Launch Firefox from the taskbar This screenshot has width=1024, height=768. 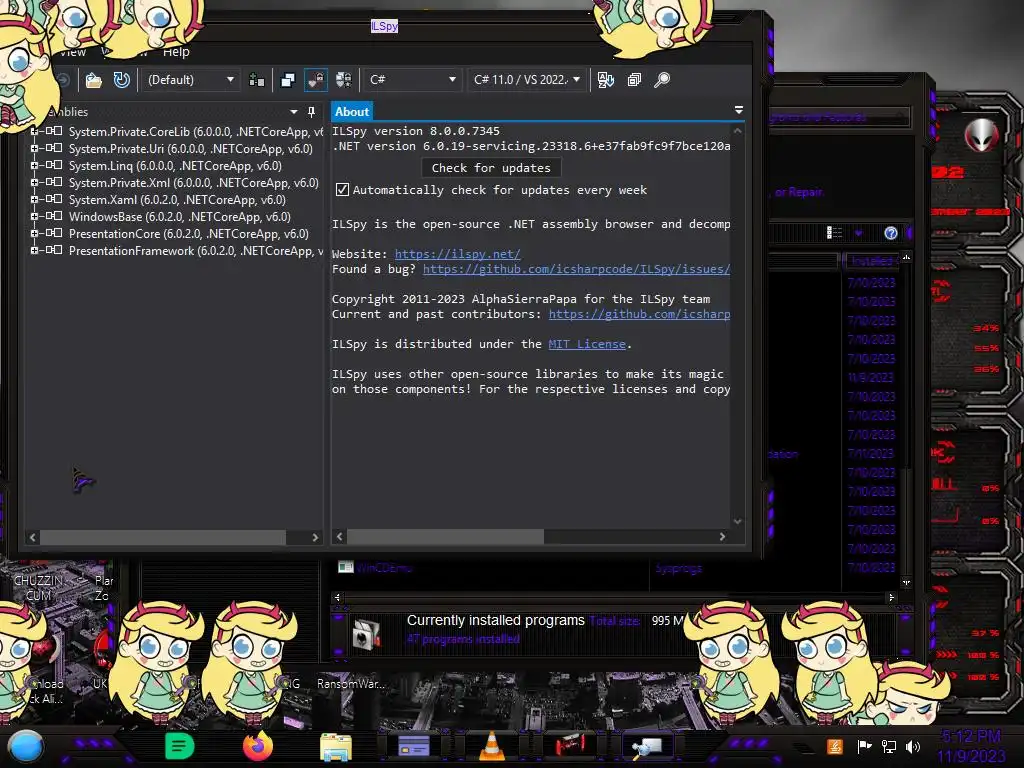[258, 746]
